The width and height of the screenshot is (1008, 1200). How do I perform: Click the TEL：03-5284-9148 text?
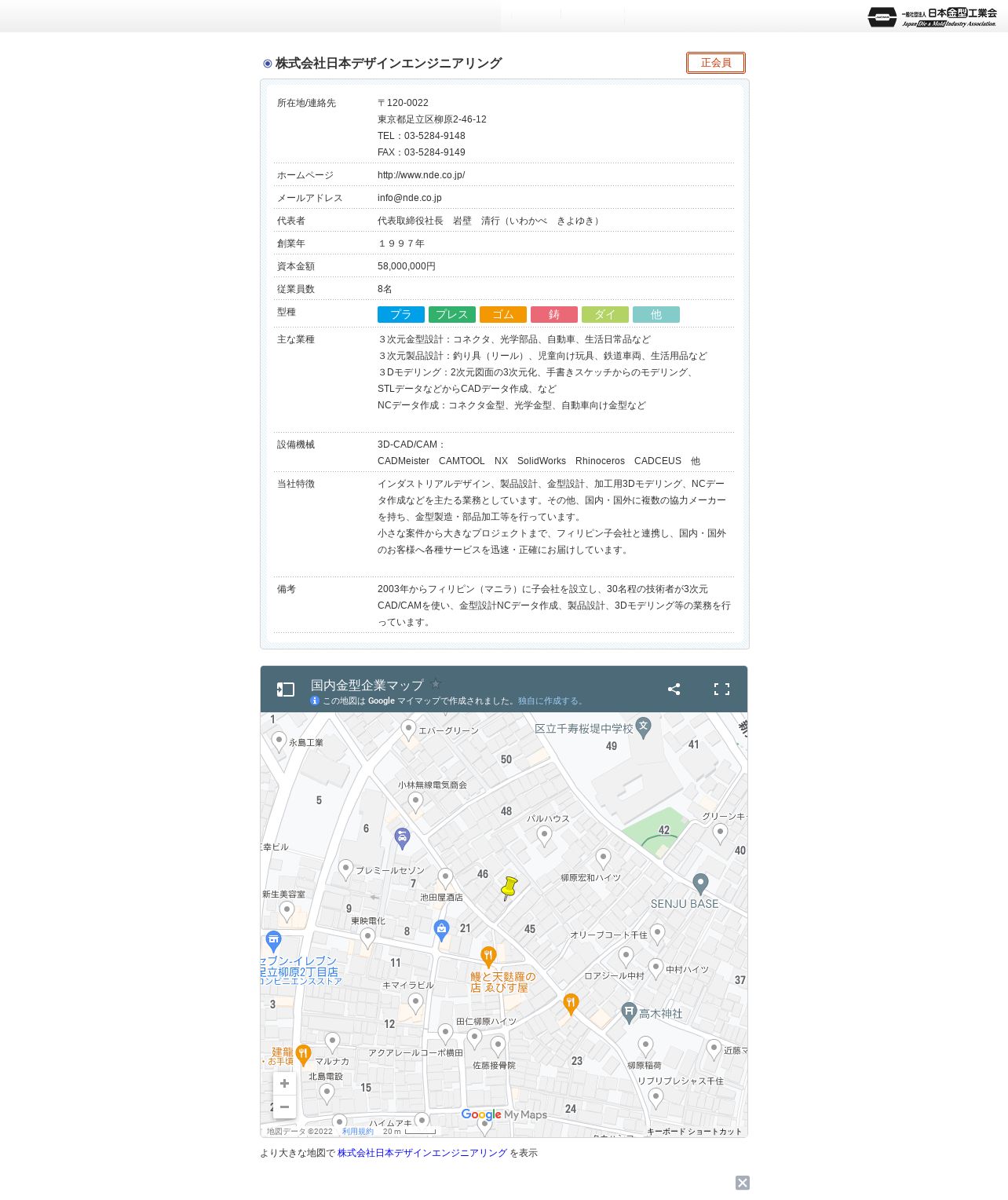[x=421, y=136]
